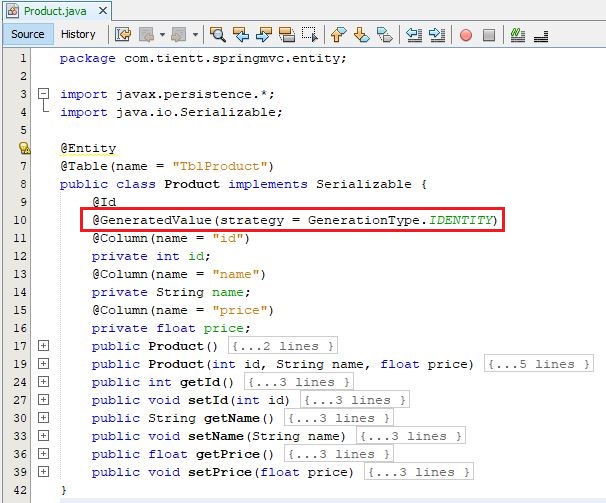Image resolution: width=606 pixels, height=503 pixels.
Task: Click Find Previous Occurrence icon
Action: click(241, 34)
